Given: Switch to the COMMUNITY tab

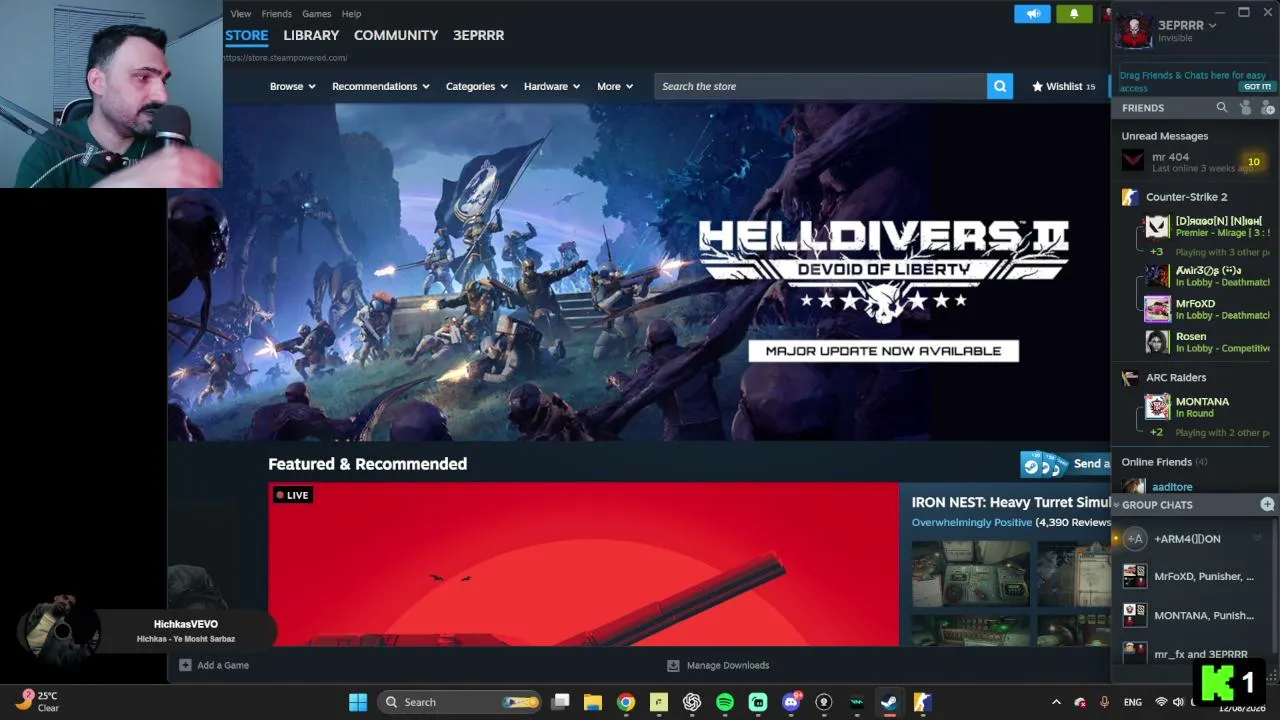Looking at the screenshot, I should coord(396,35).
